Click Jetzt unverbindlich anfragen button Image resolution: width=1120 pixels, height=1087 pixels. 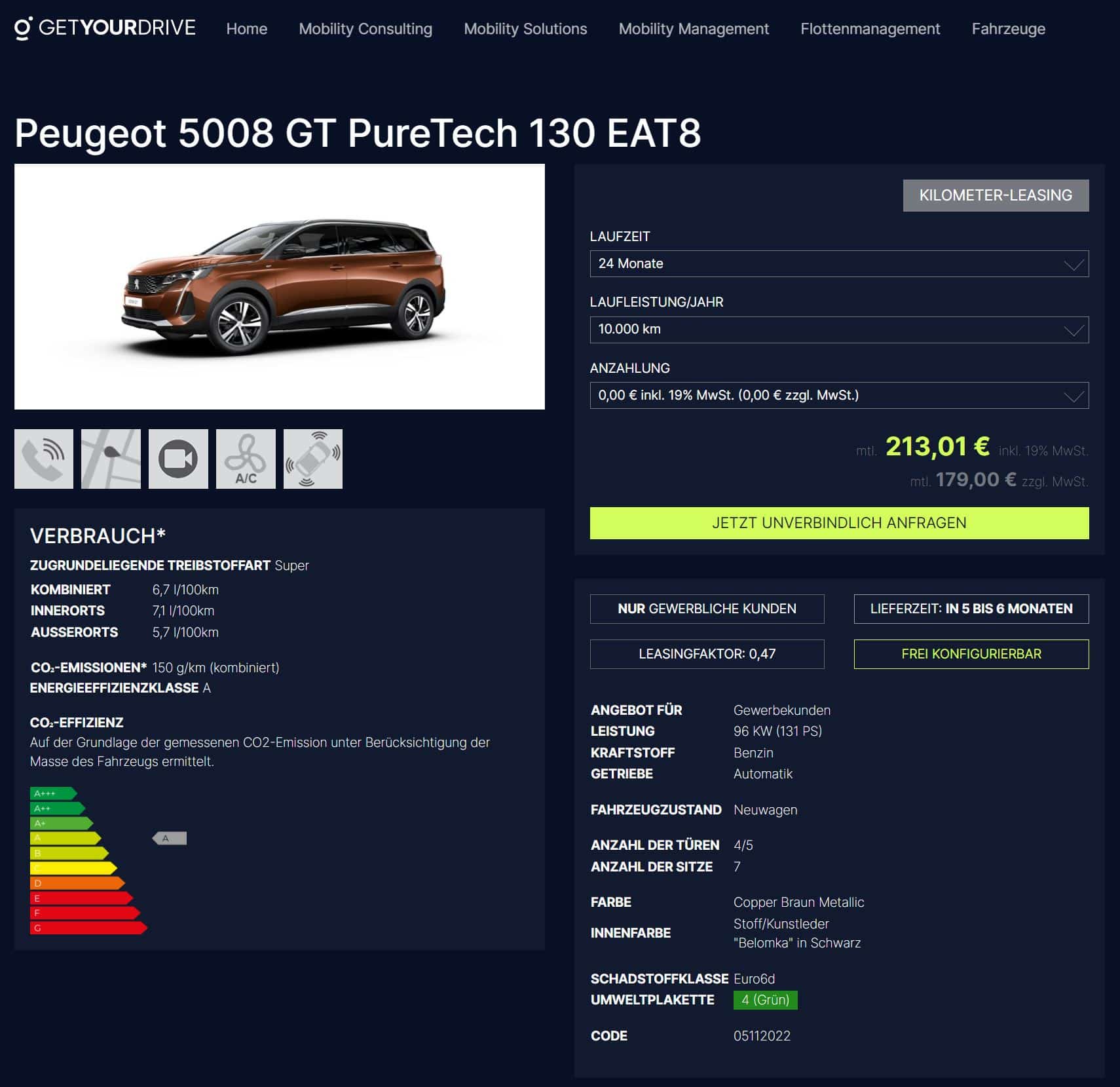[x=839, y=523]
